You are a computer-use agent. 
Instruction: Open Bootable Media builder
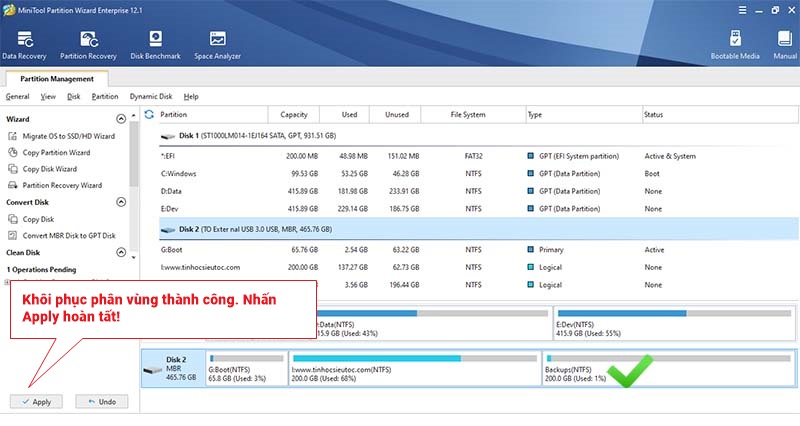coord(735,45)
